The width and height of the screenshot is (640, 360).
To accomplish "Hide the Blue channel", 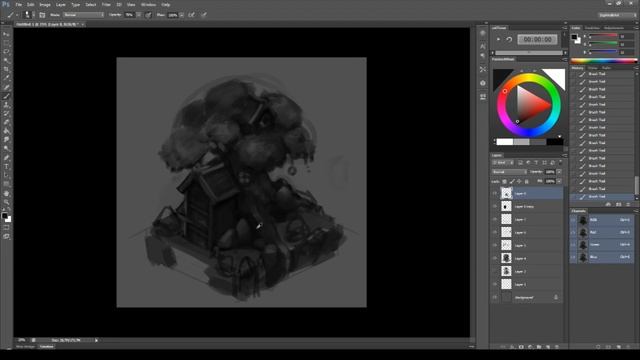I will point(573,257).
